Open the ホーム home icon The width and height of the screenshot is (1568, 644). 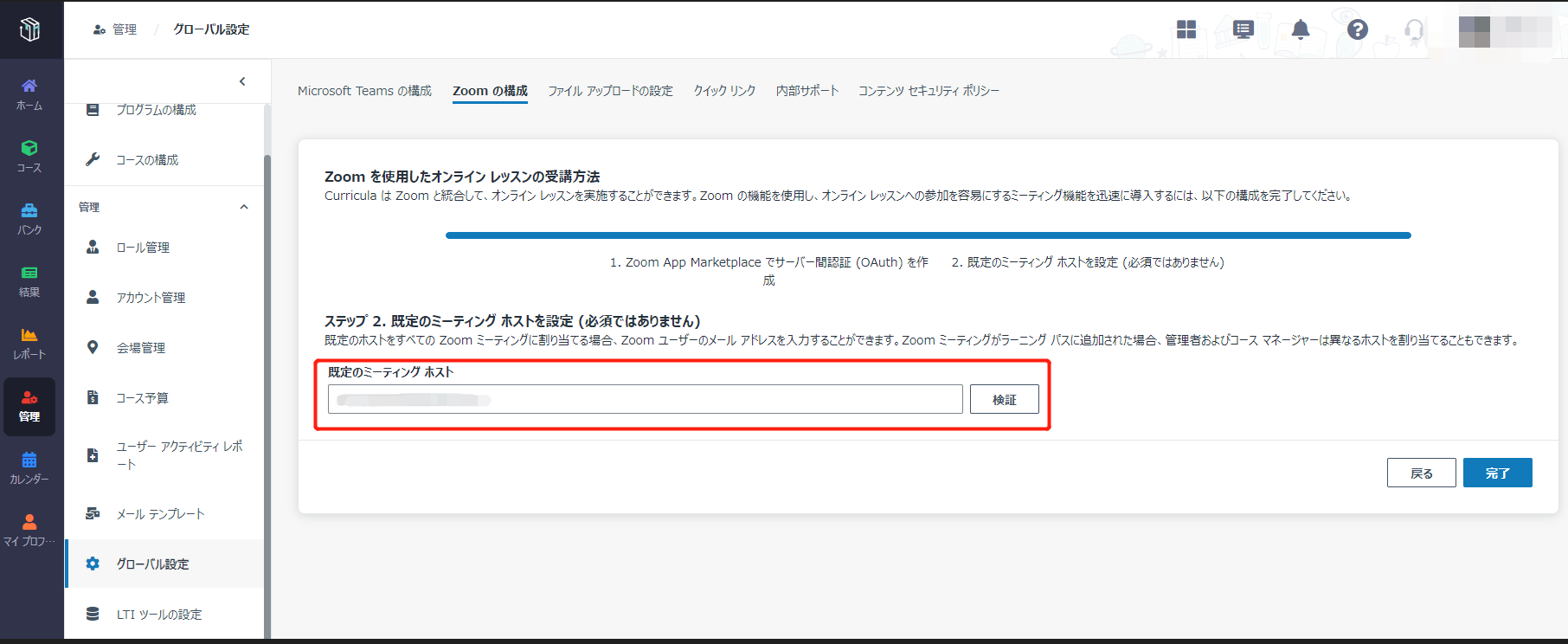point(29,86)
